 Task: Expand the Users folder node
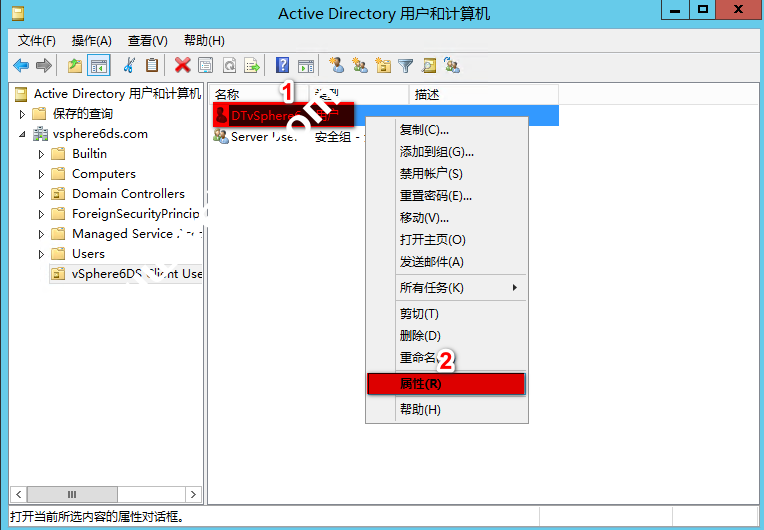(41, 254)
